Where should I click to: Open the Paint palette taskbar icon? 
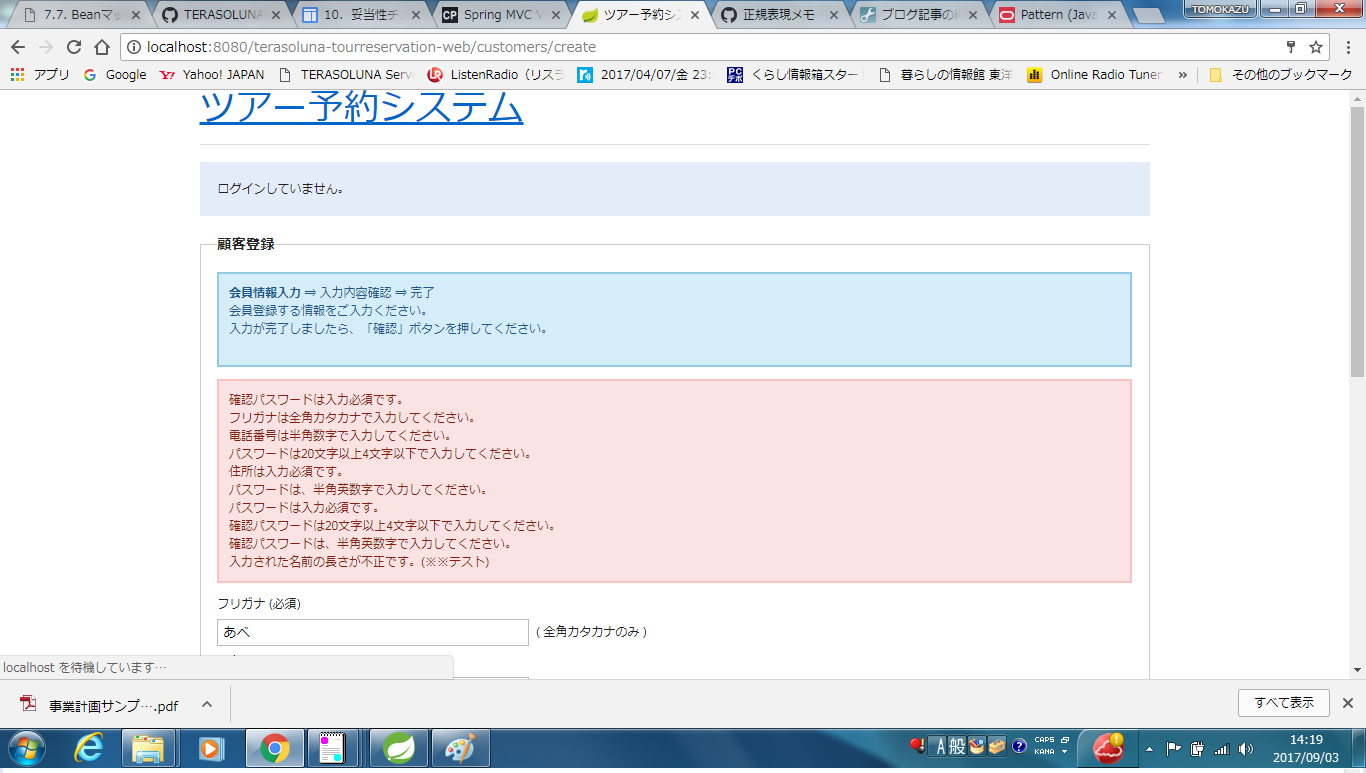pos(461,748)
